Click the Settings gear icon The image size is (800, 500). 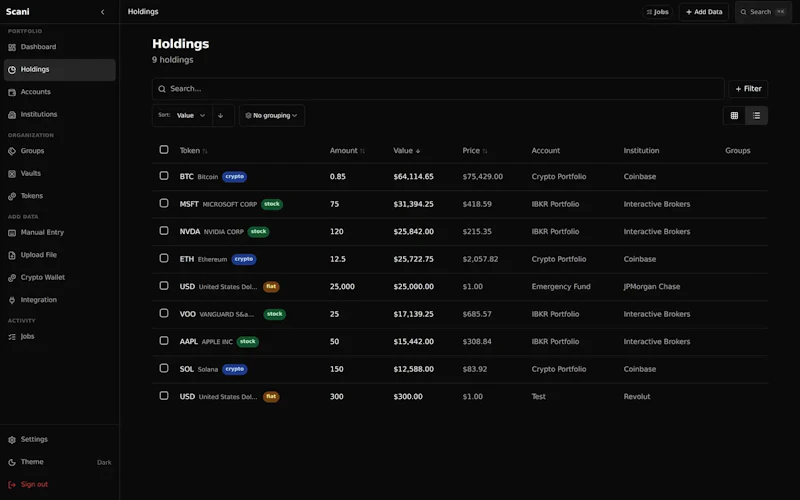point(12,440)
